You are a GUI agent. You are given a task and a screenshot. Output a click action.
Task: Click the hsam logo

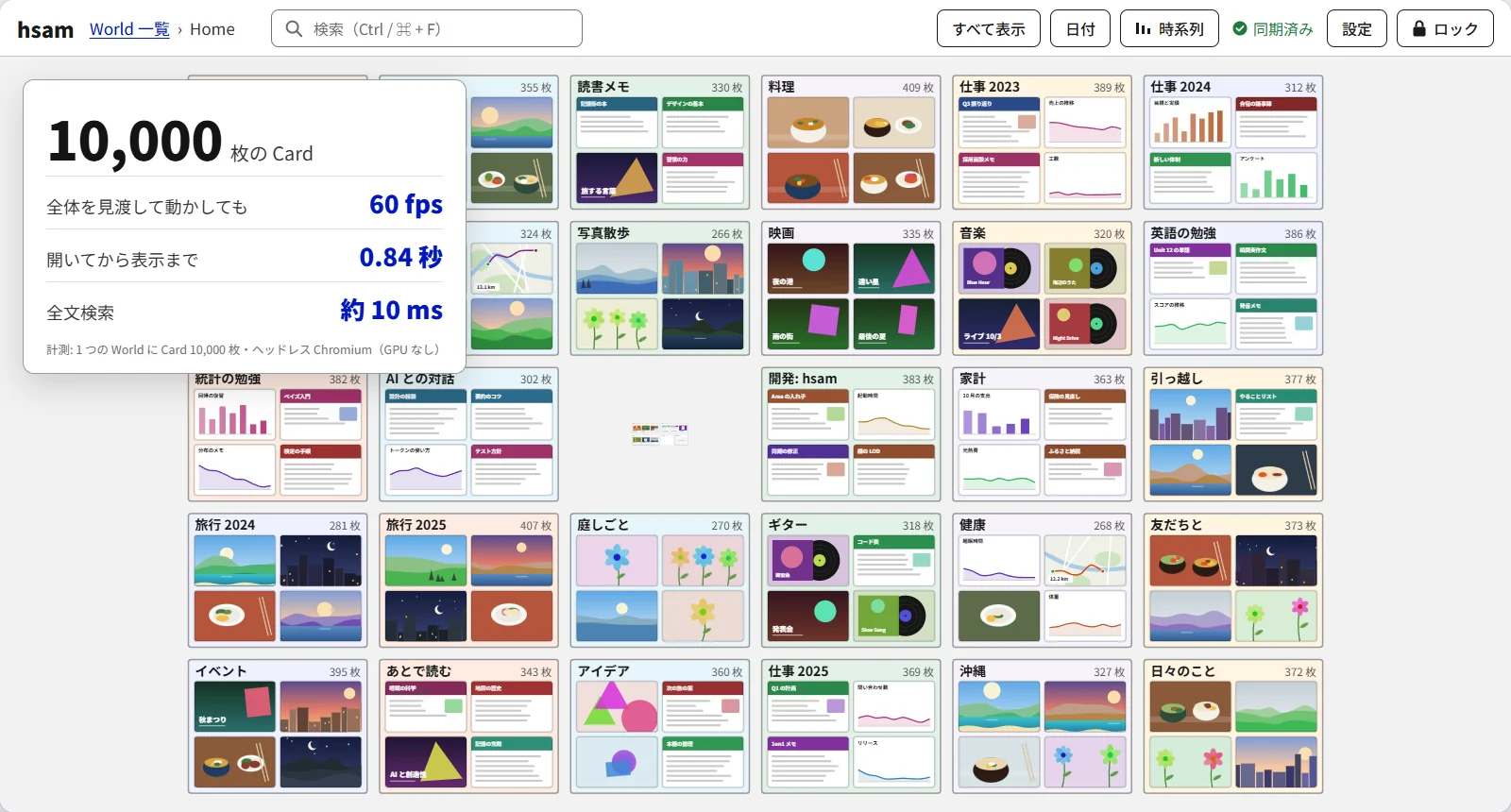pyautogui.click(x=45, y=29)
